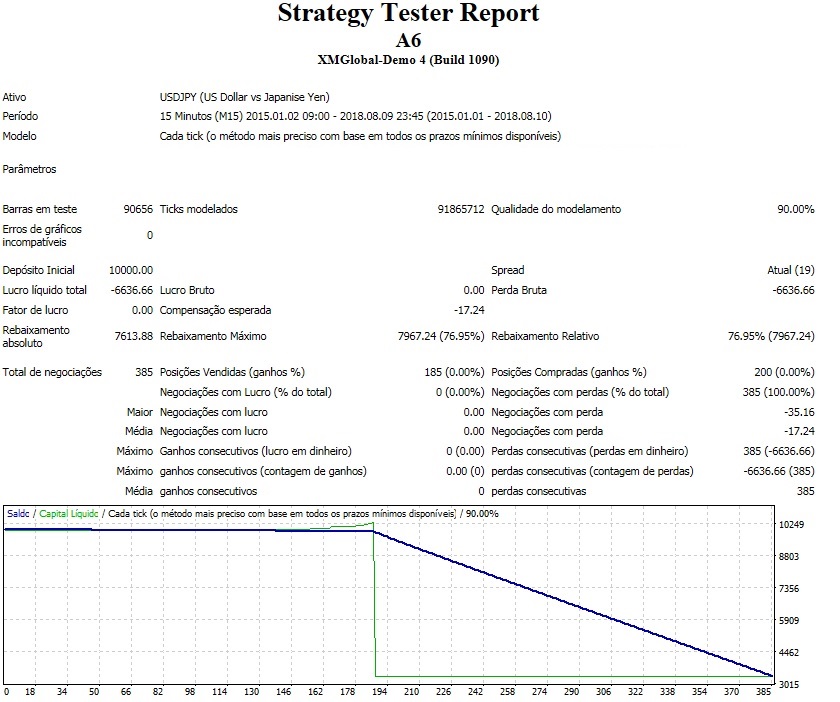Select the "A6" heading below the title
The height and width of the screenshot is (702, 840).
pos(409,40)
